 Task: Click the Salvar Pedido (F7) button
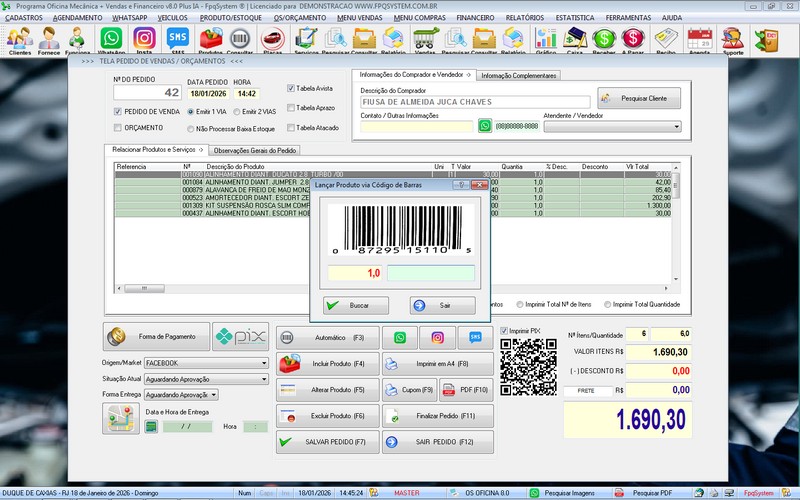(x=327, y=441)
